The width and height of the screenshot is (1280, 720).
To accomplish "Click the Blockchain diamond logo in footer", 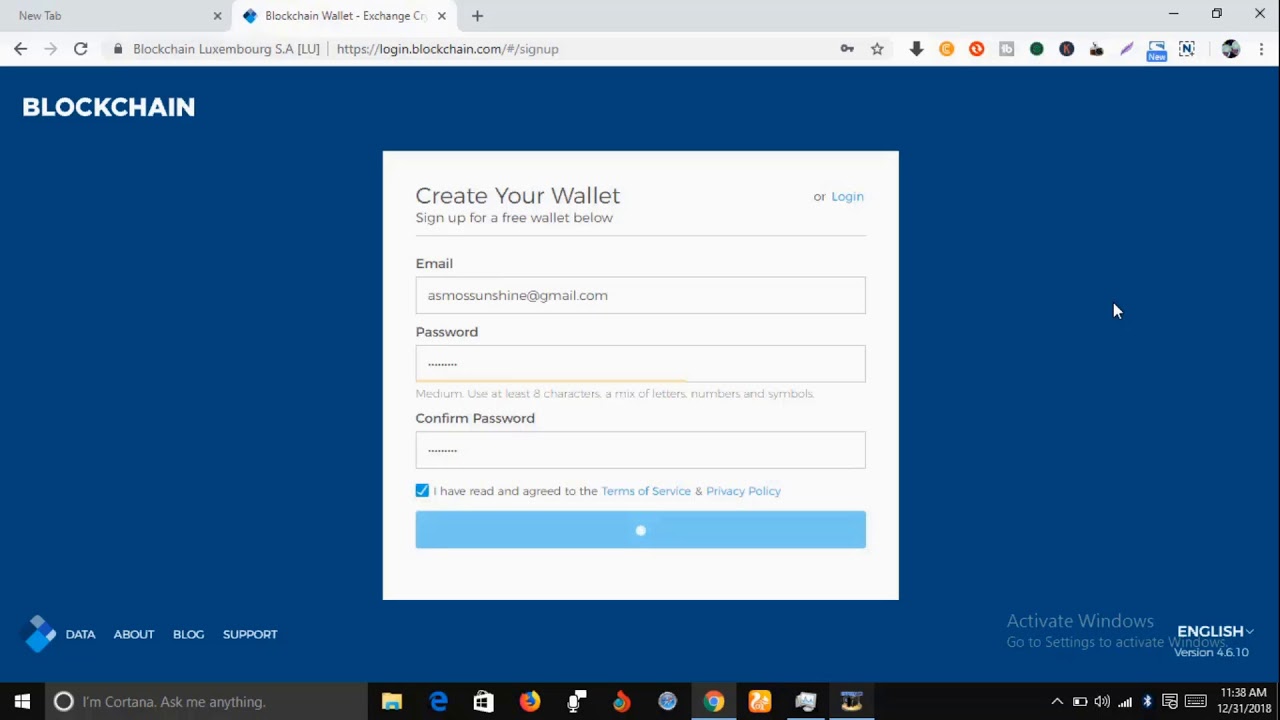I will [x=40, y=634].
